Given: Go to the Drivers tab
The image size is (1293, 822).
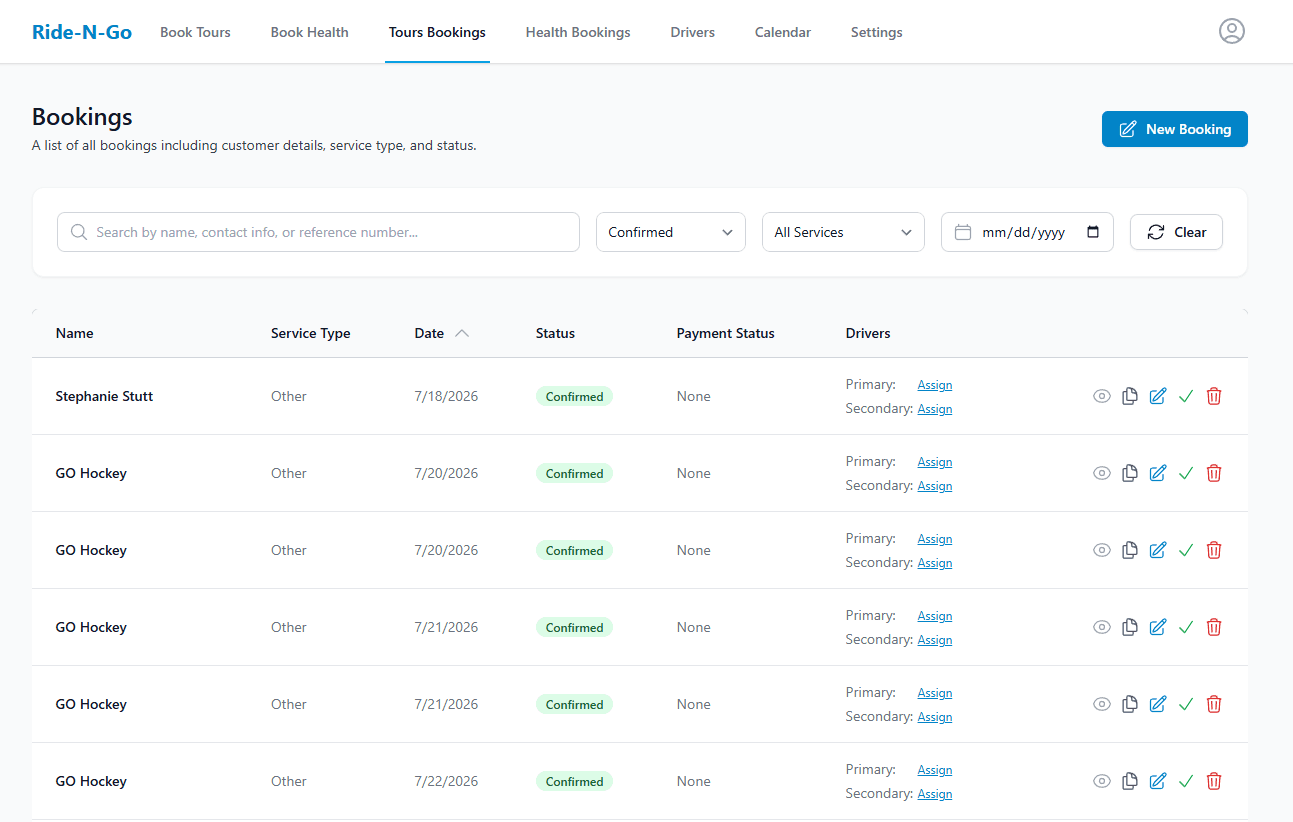Looking at the screenshot, I should [x=693, y=32].
